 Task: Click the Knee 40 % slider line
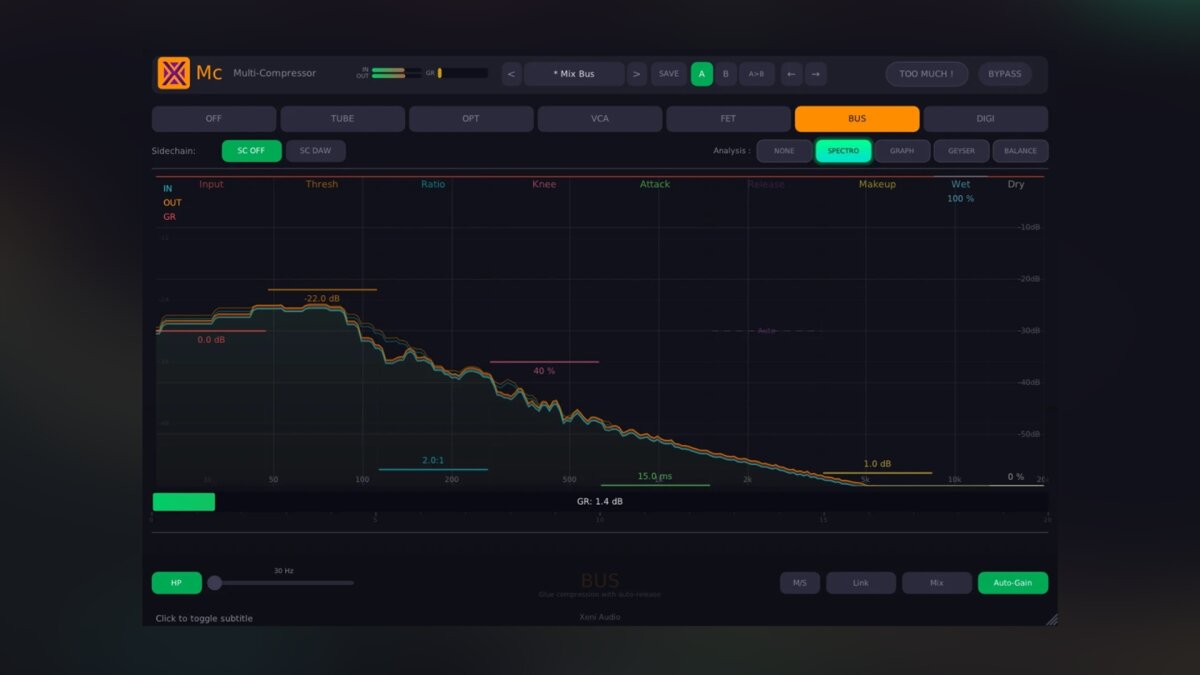click(x=544, y=362)
